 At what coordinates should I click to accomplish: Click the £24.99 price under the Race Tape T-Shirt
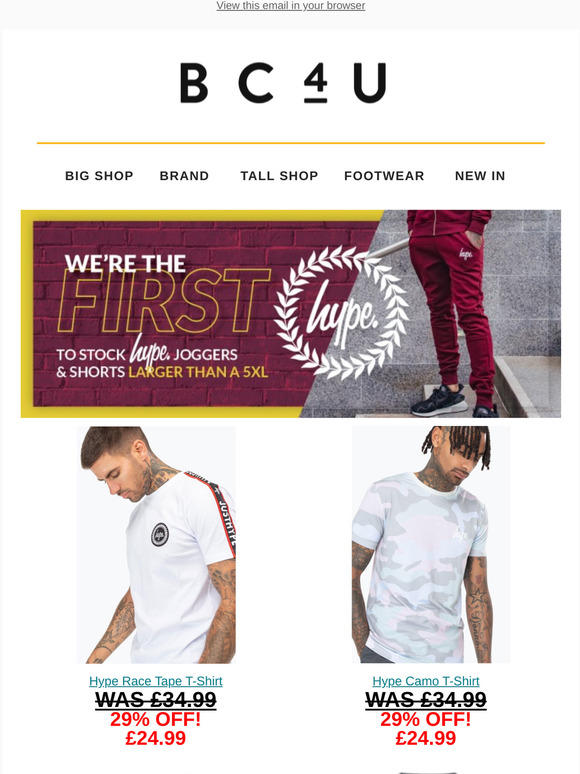[155, 738]
